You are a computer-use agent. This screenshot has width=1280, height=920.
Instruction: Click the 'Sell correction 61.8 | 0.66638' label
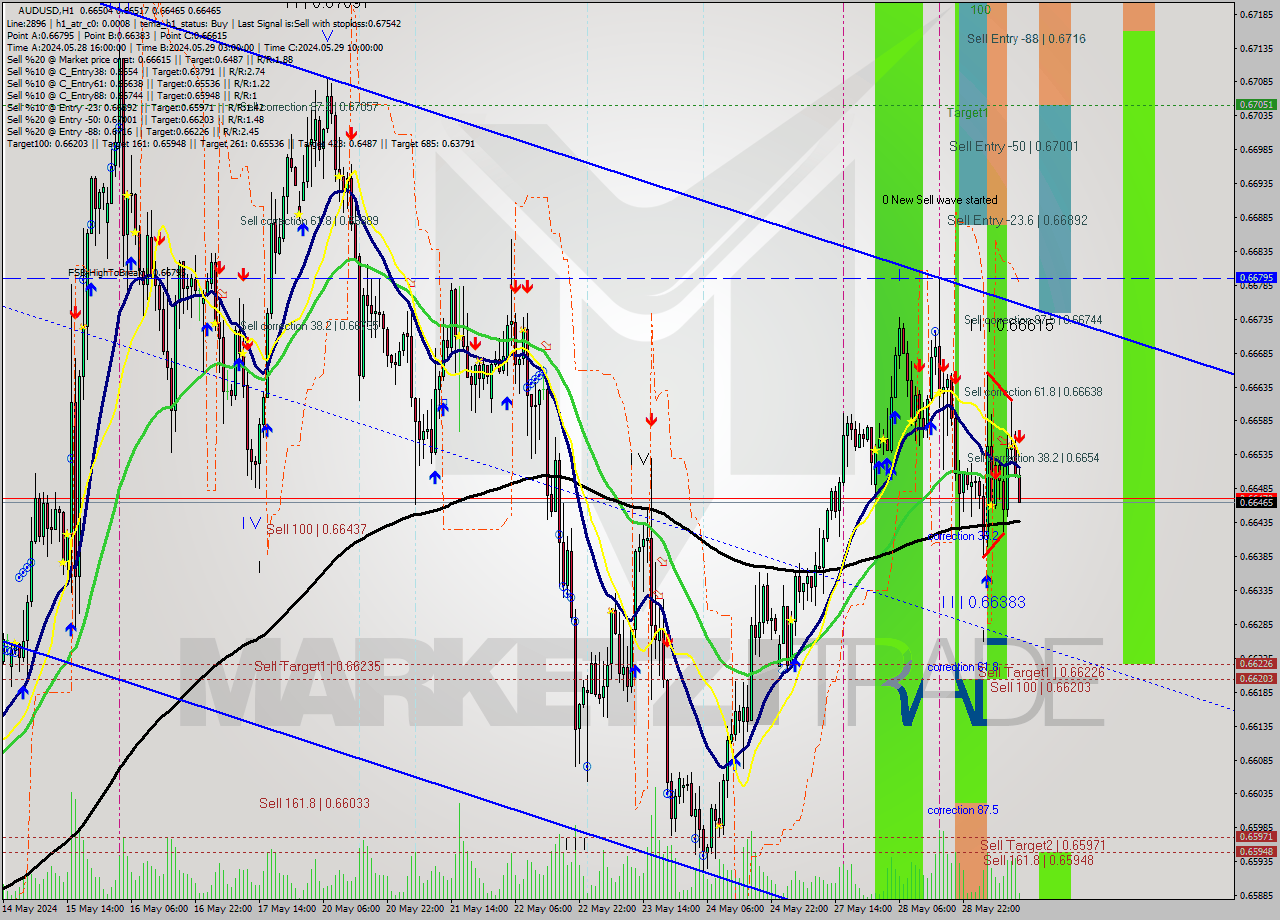1033,392
